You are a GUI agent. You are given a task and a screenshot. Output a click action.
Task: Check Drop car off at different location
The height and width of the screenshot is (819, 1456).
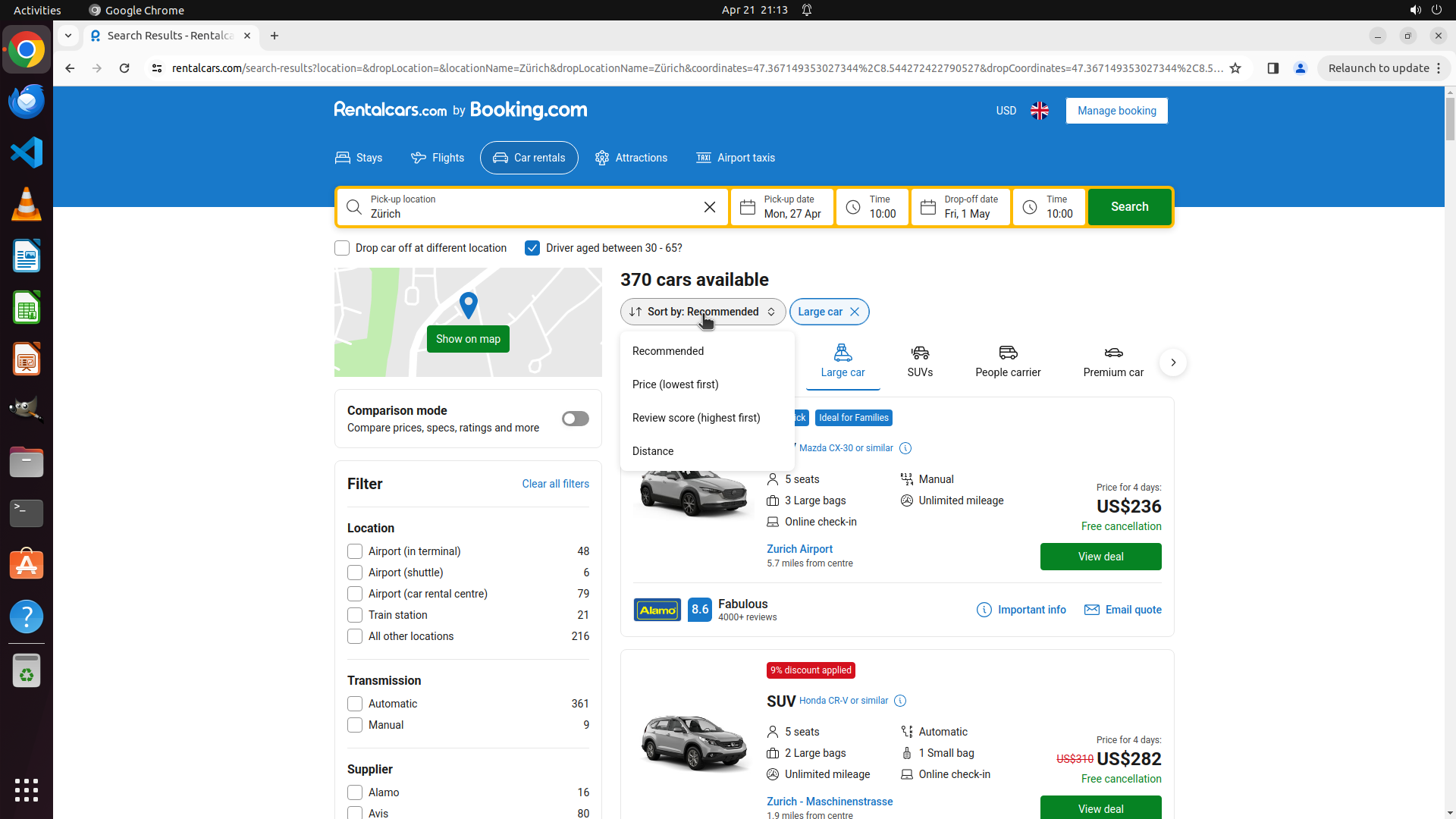tap(342, 248)
